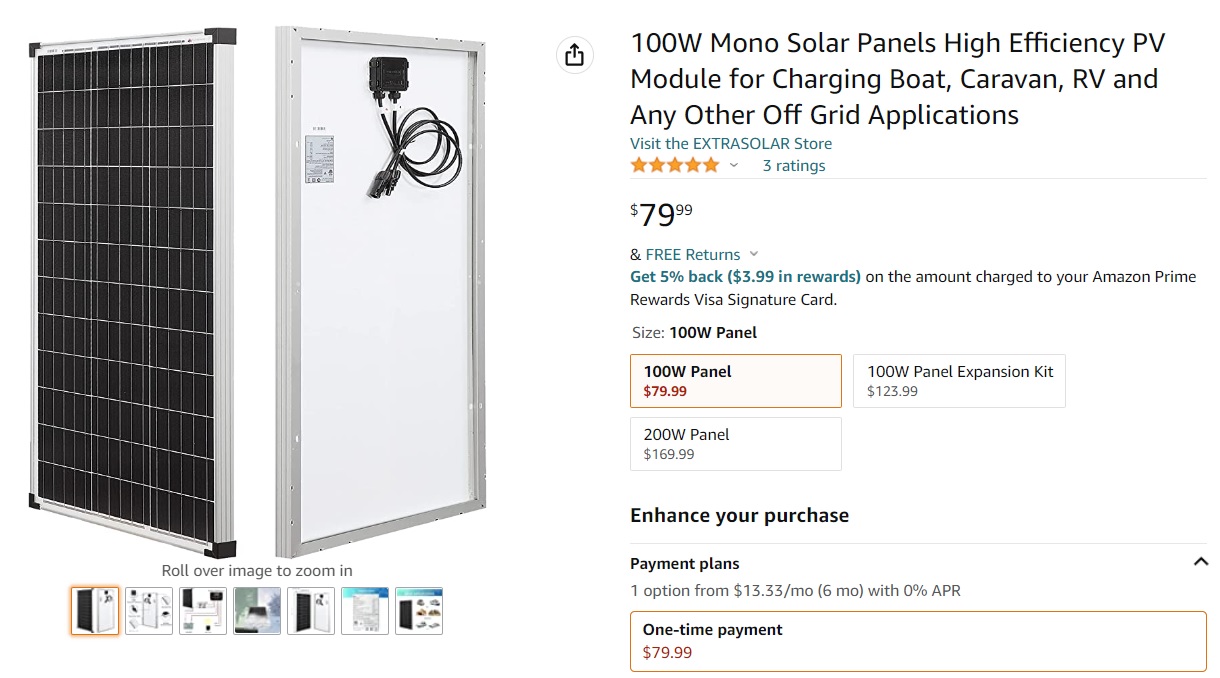Select the 200W Panel size option

[x=735, y=444]
